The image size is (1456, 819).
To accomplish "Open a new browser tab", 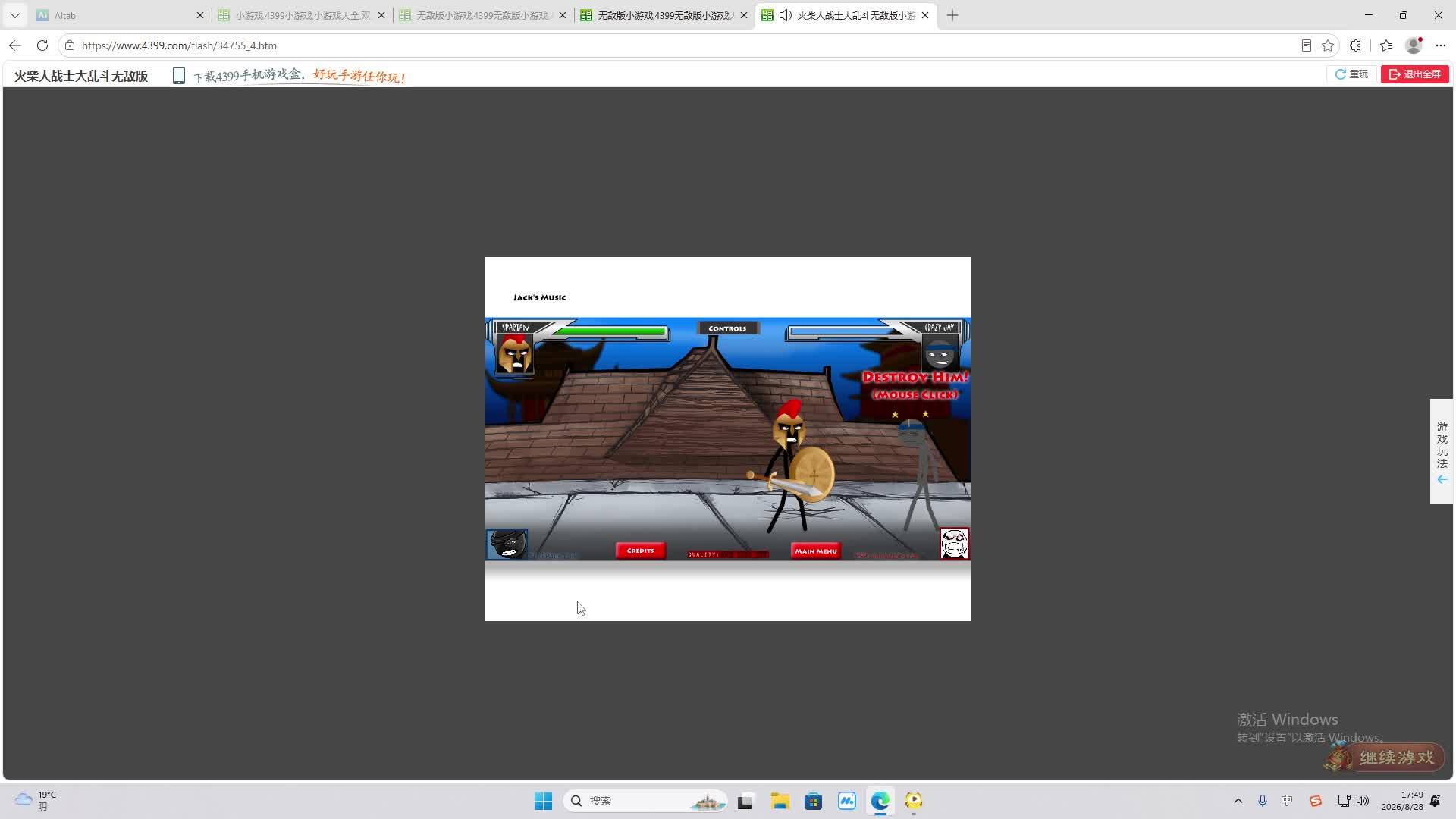I will tap(952, 15).
